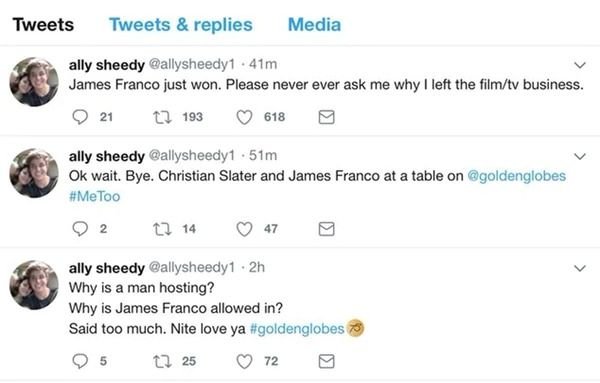Image resolution: width=600 pixels, height=383 pixels.
Task: Follow the #MeToo hashtag link
Action: pos(95,196)
